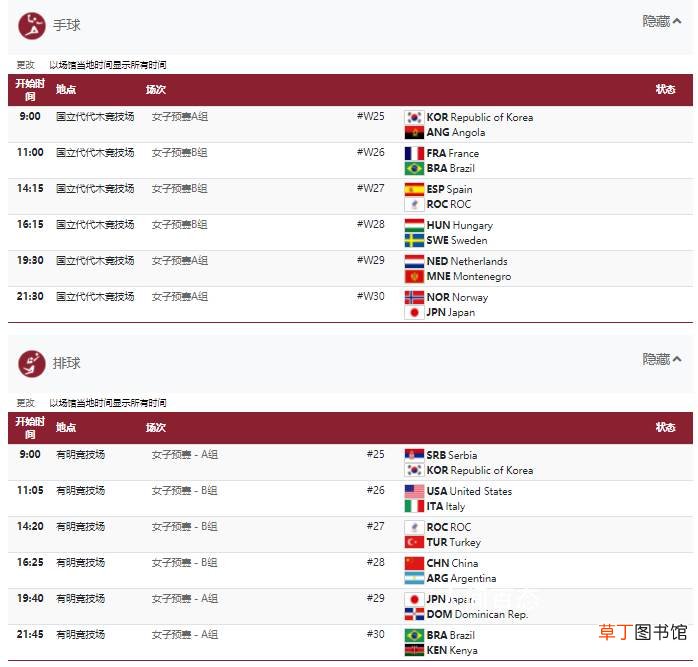Collapse the 排球 section with 隐藏
Viewport: 698px width, 667px height.
[x=661, y=359]
